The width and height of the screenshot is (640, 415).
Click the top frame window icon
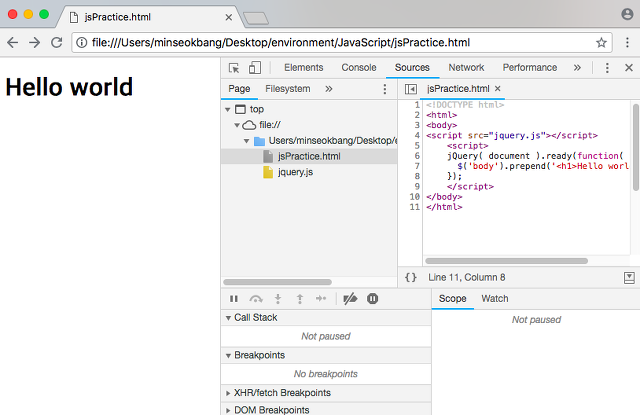pyautogui.click(x=241, y=109)
